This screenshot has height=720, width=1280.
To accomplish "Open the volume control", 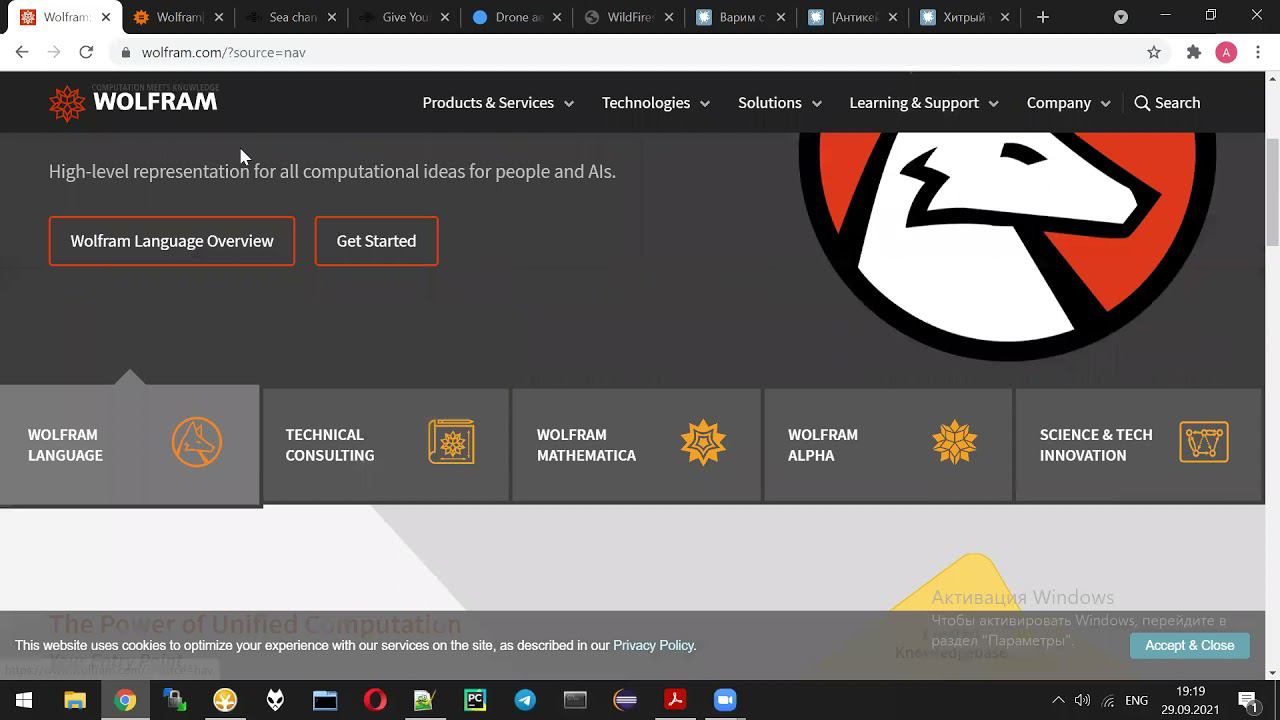I will point(1082,700).
